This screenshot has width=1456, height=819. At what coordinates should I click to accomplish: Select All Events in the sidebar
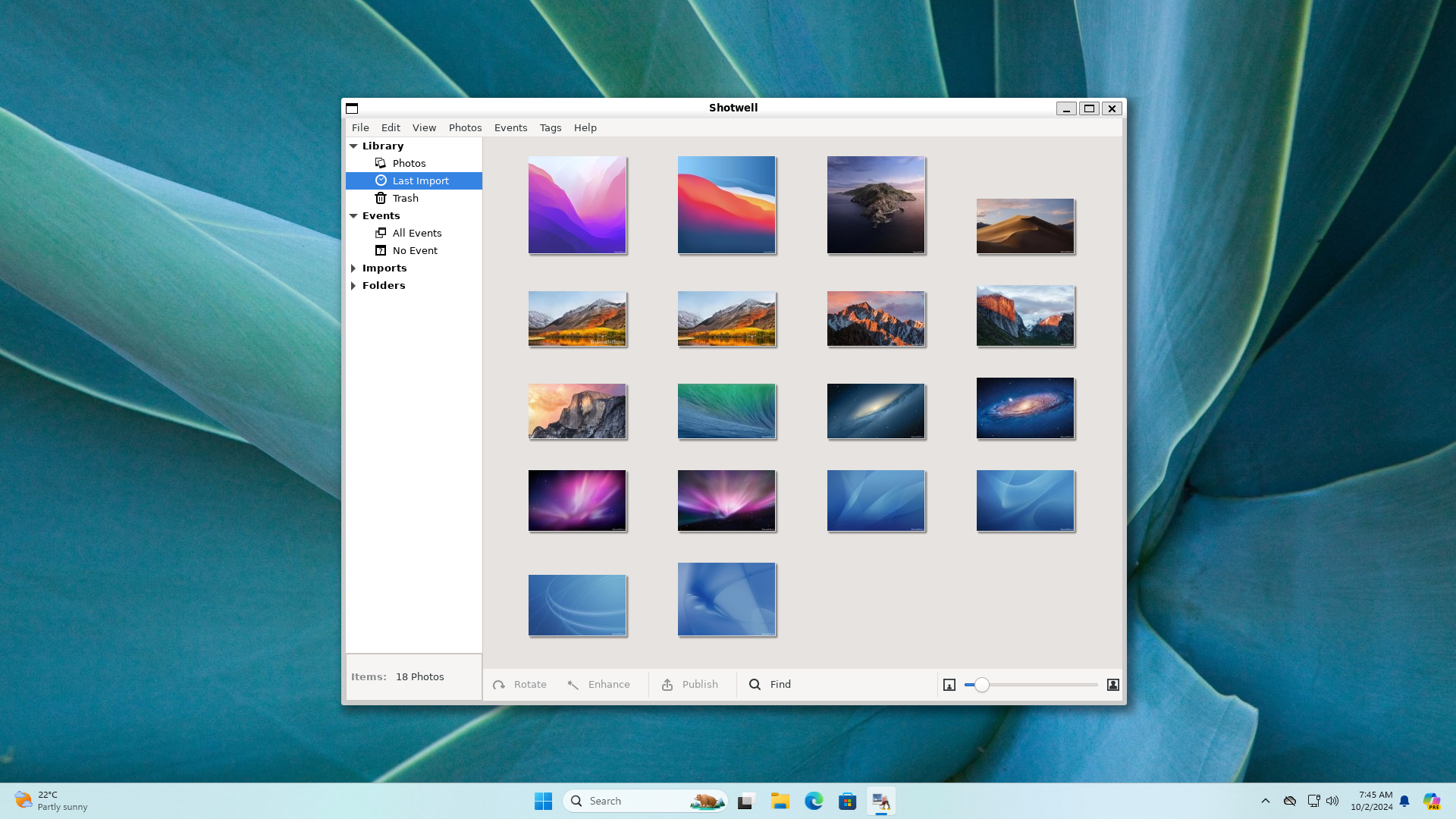pyautogui.click(x=414, y=233)
